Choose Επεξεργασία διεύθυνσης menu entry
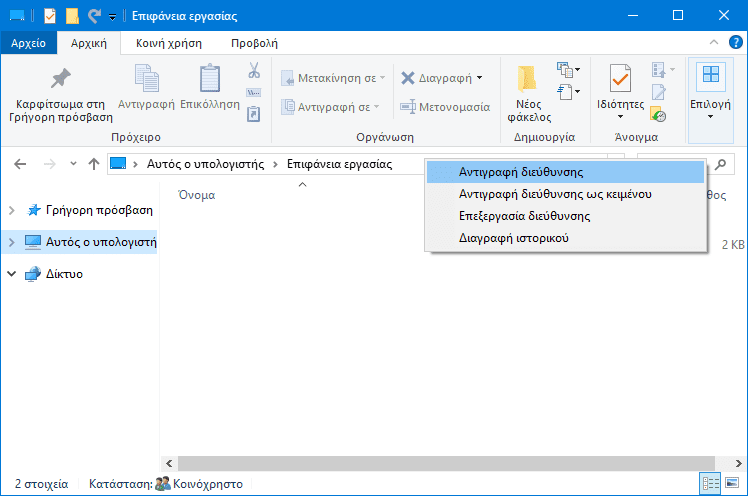The width and height of the screenshot is (748, 496). pyautogui.click(x=565, y=216)
